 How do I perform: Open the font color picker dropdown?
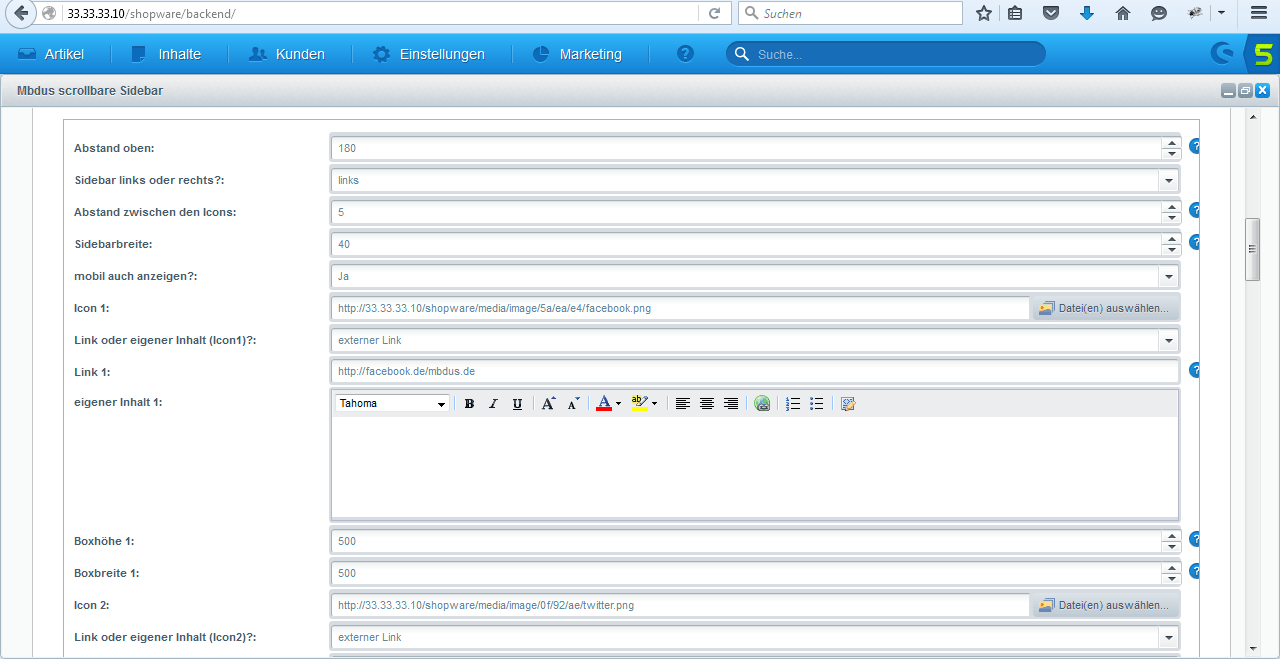pyautogui.click(x=618, y=403)
